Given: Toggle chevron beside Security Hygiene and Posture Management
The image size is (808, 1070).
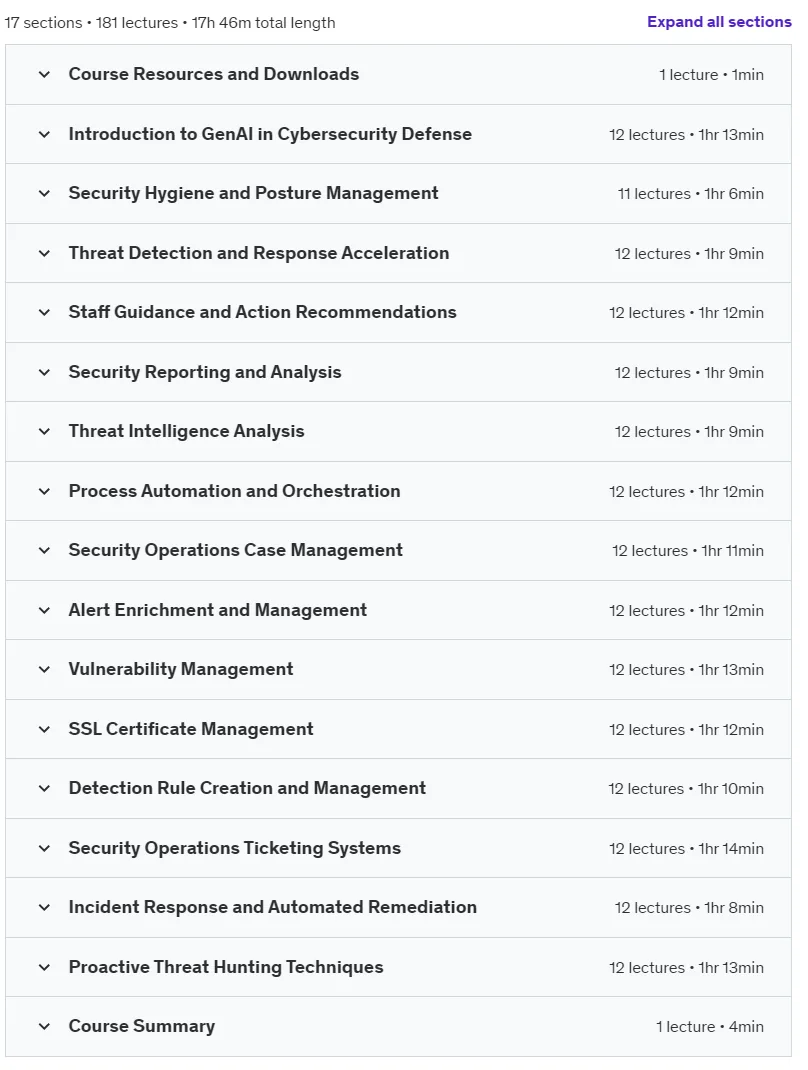Looking at the screenshot, I should 44,193.
